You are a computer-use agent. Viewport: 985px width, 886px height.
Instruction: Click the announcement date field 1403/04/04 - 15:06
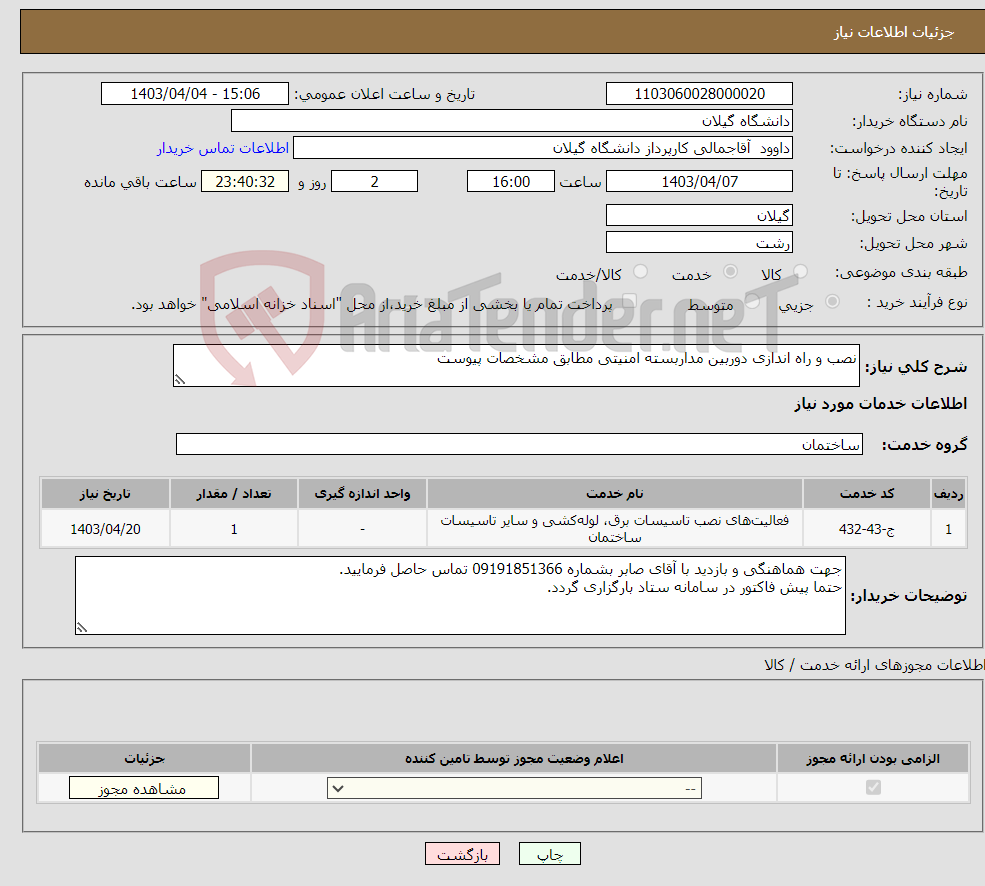pos(195,94)
